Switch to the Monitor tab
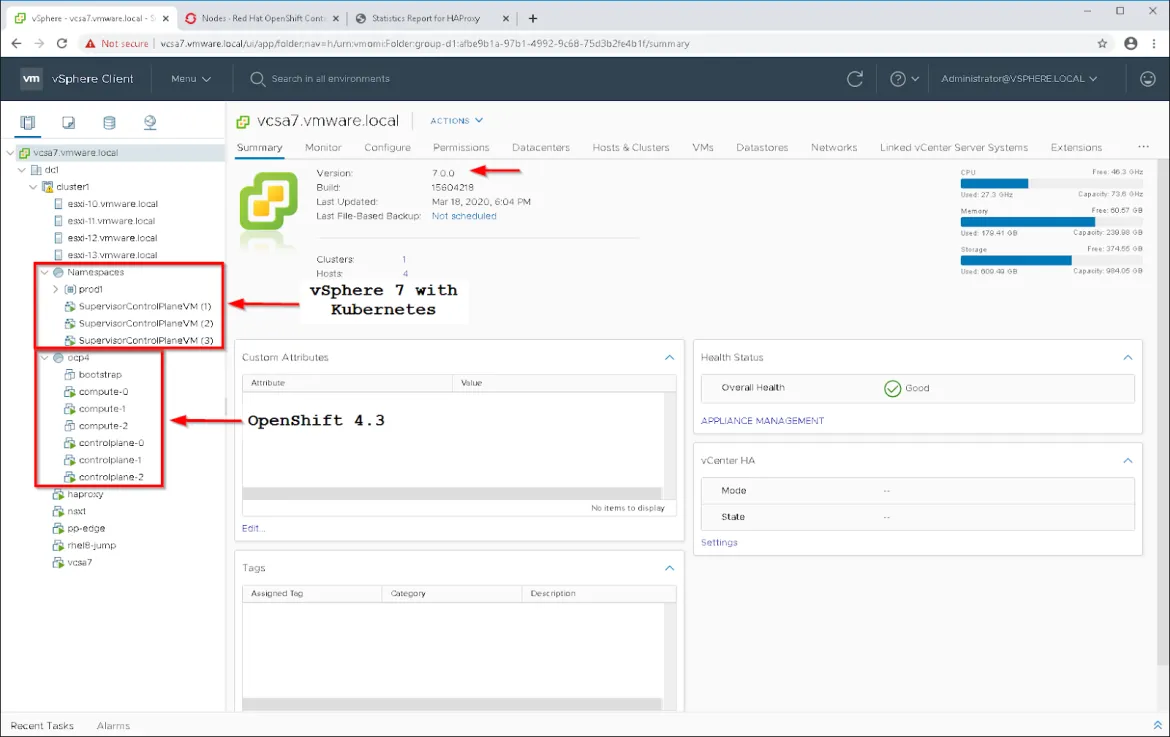 pos(322,147)
